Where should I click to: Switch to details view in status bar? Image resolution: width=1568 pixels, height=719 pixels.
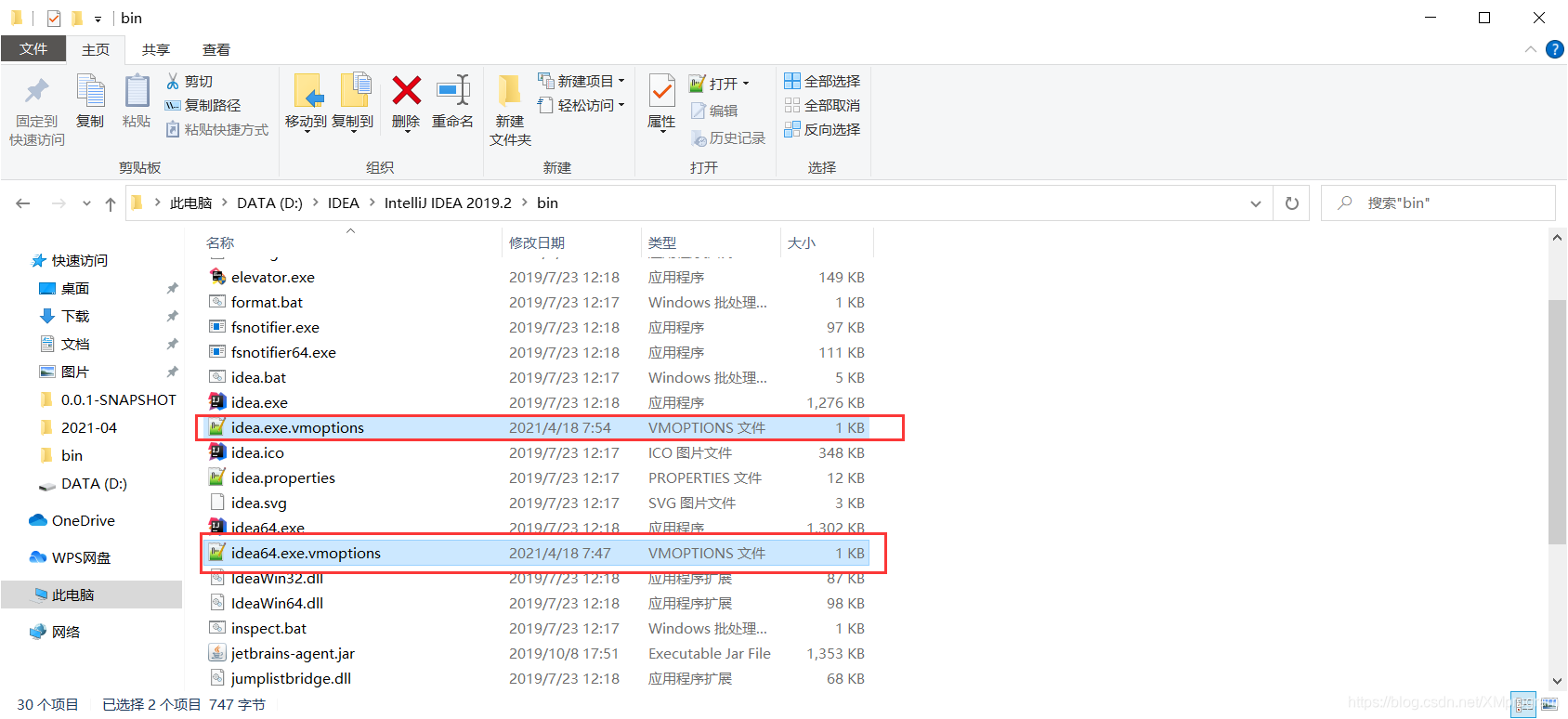point(1523,705)
